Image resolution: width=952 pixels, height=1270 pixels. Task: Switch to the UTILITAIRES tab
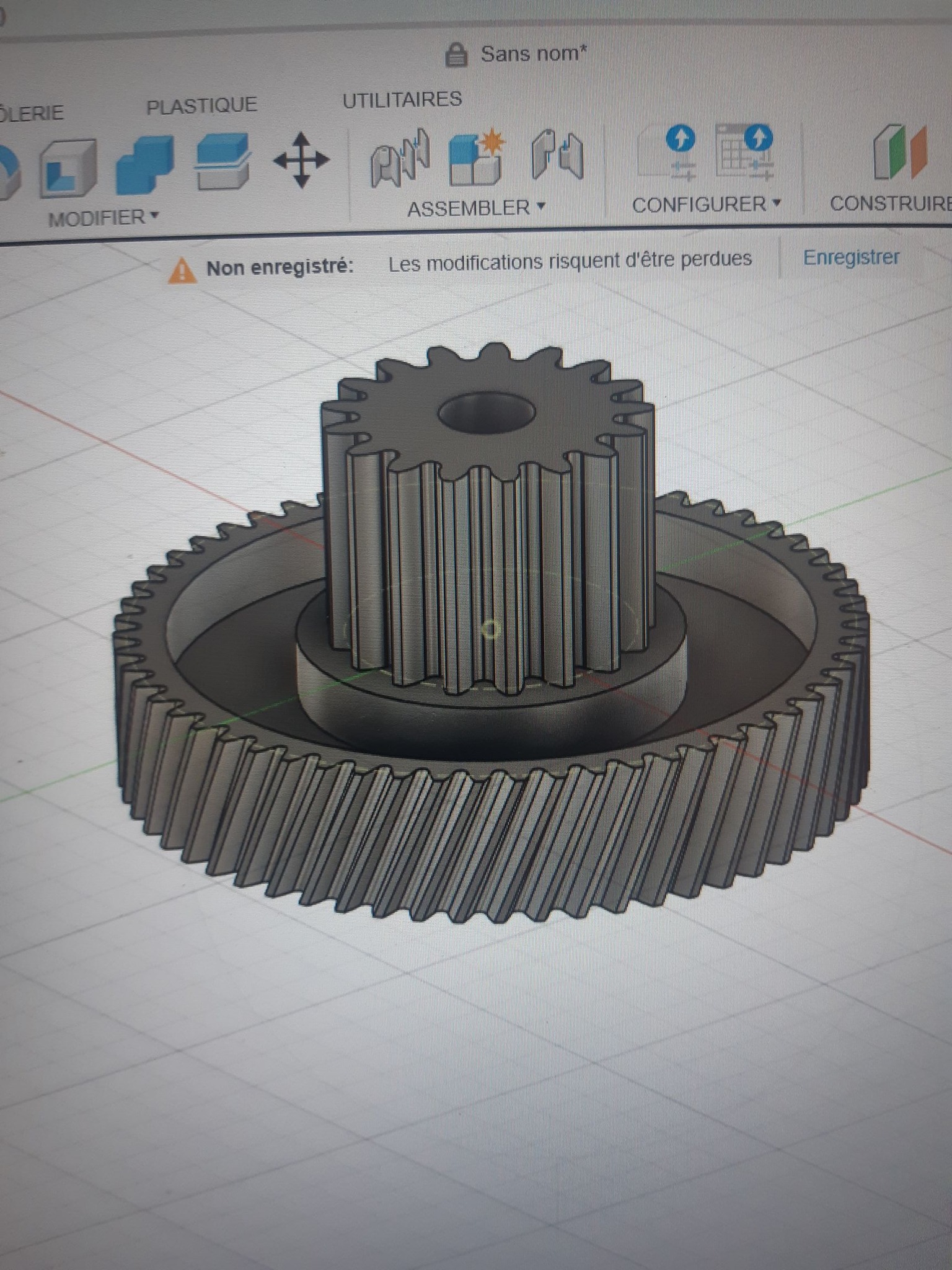[402, 100]
